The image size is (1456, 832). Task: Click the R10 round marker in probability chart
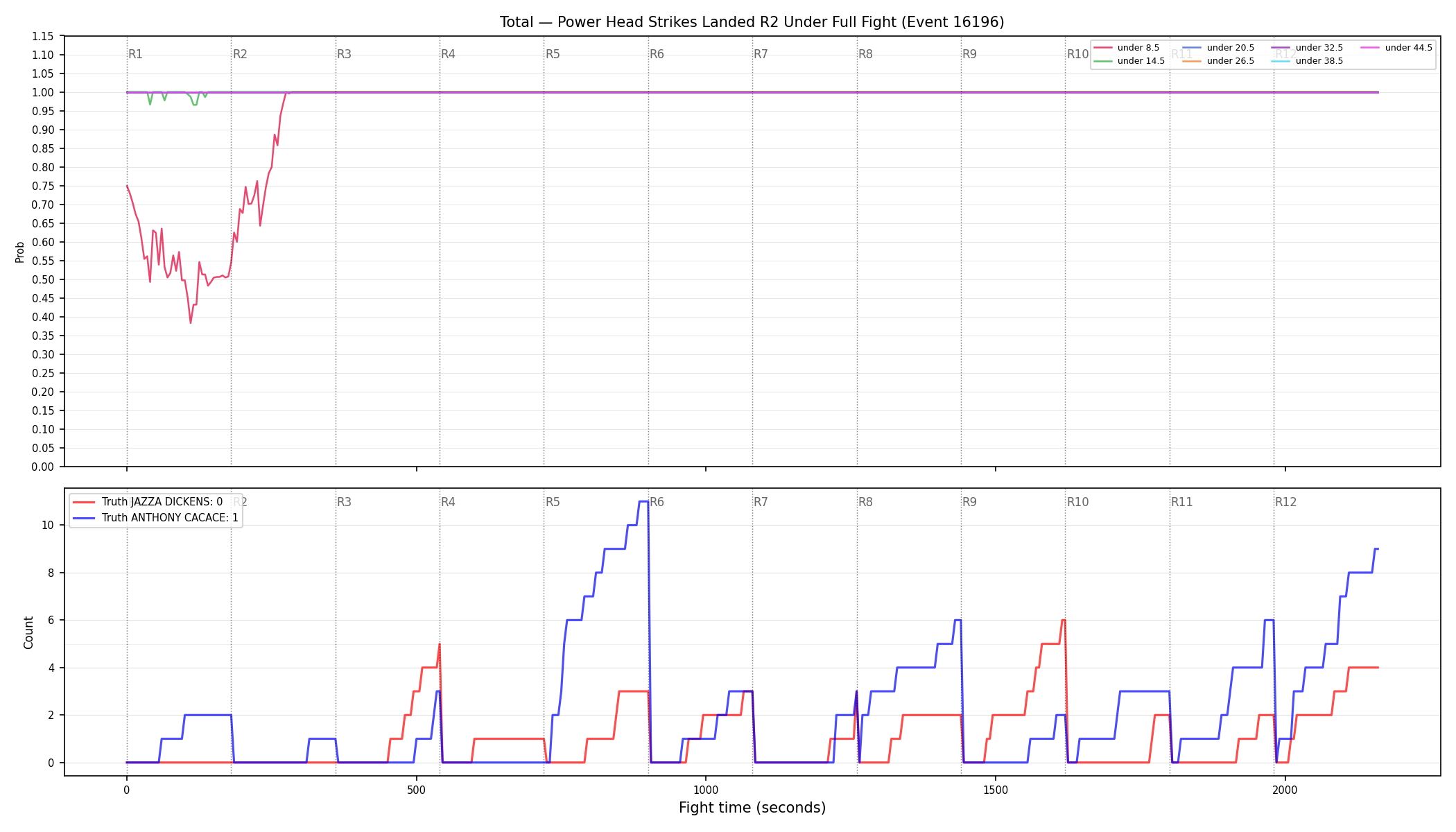tap(1077, 54)
